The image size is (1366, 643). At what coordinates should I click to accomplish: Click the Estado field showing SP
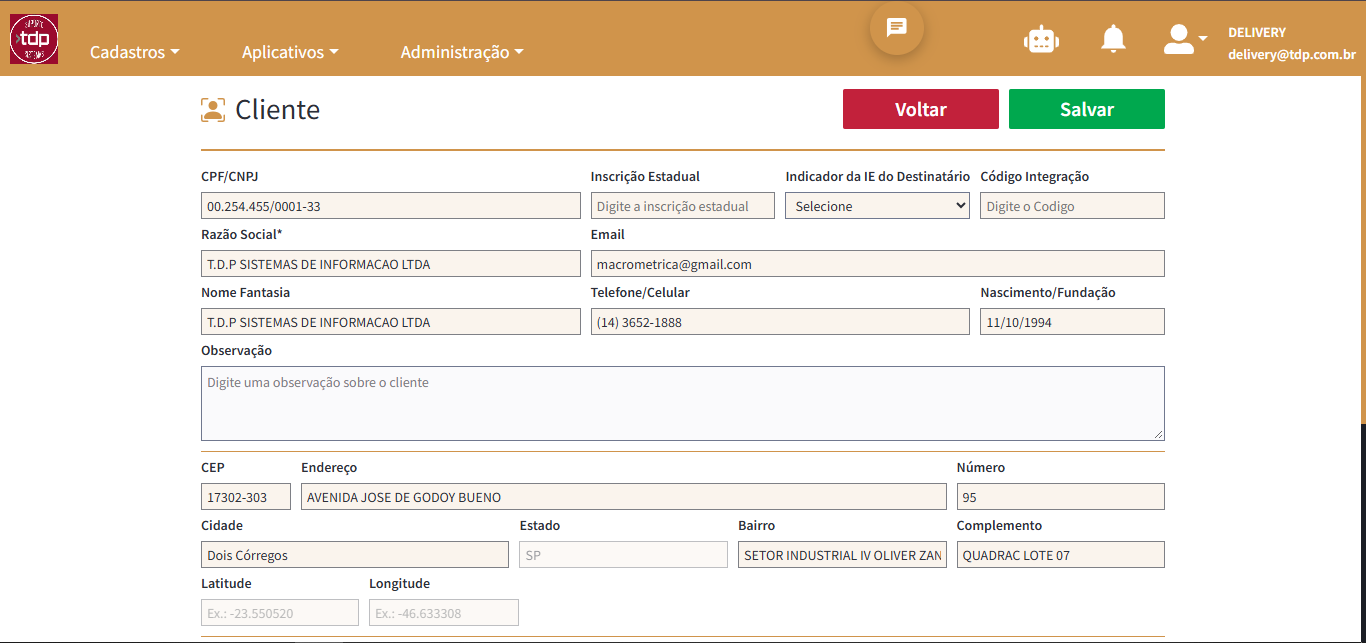623,555
